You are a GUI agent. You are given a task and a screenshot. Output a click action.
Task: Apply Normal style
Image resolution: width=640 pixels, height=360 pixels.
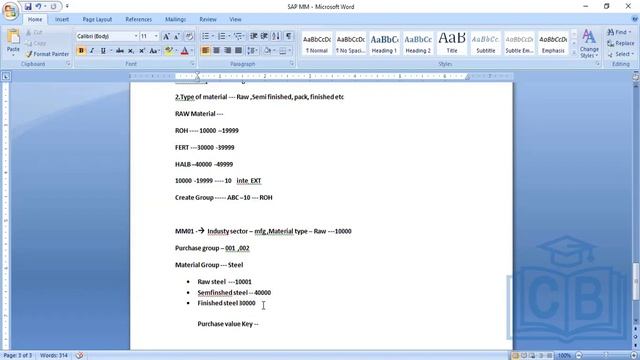[x=317, y=44]
